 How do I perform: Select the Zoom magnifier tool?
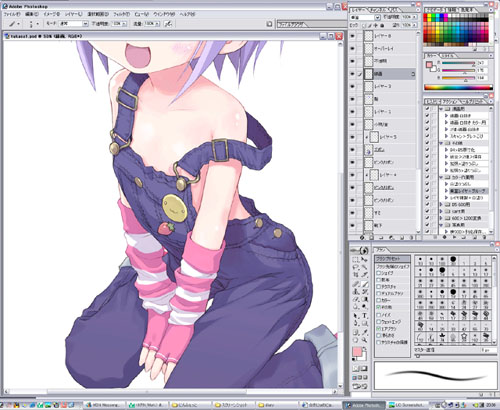(x=364, y=340)
